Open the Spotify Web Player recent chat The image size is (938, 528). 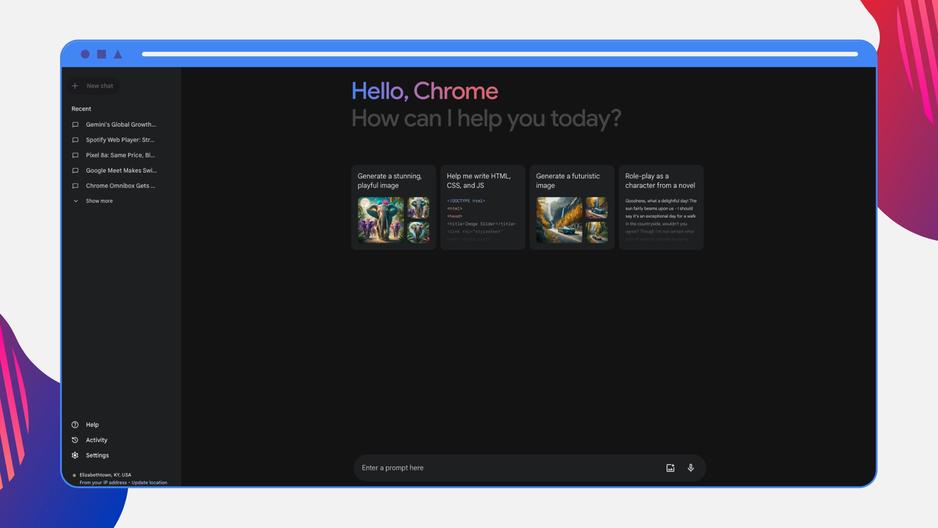point(114,140)
